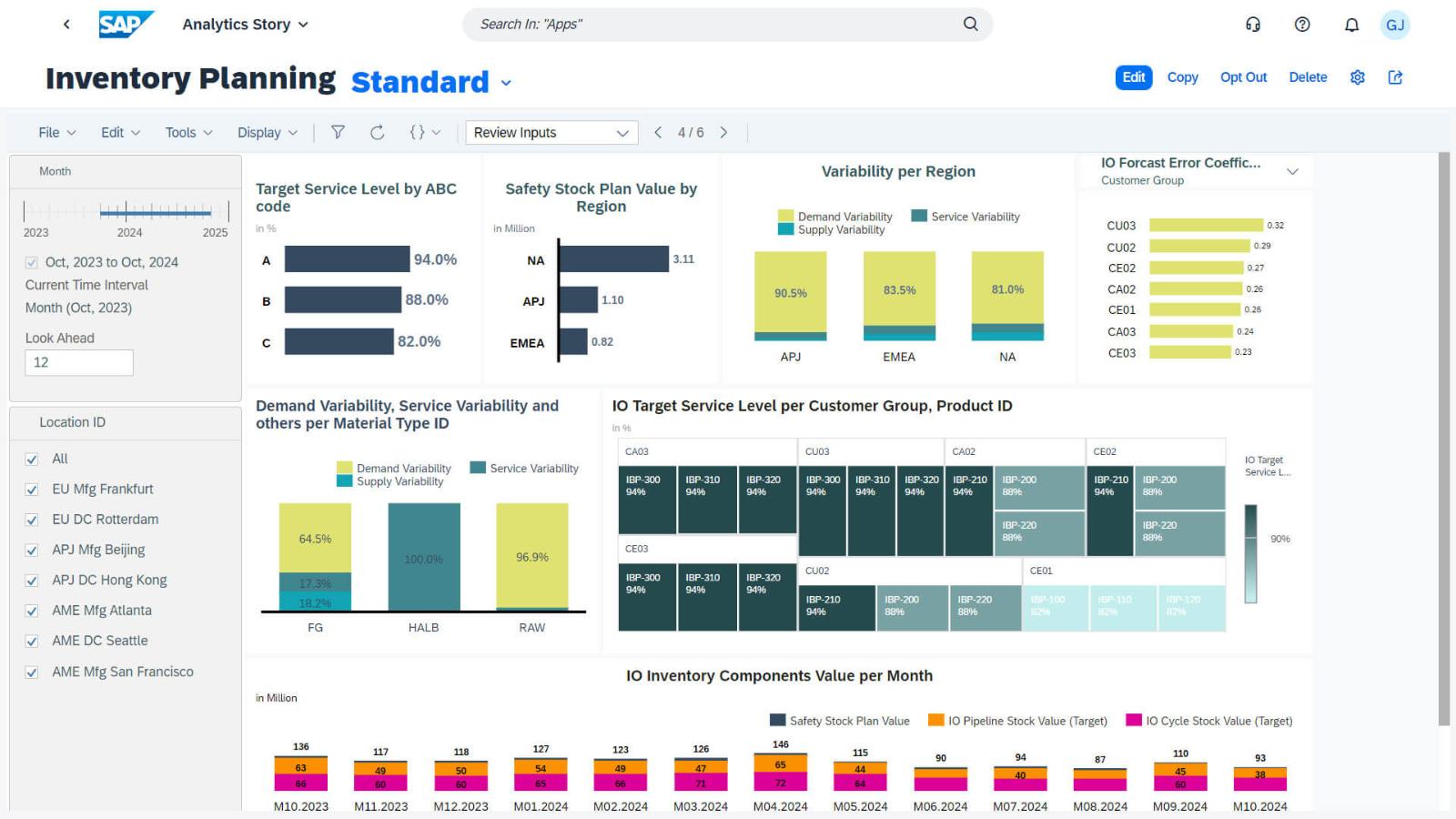The image size is (1456, 819).
Task: Uncheck the Oct, 2023 to Oct, 2024 checkbox
Action: [30, 261]
